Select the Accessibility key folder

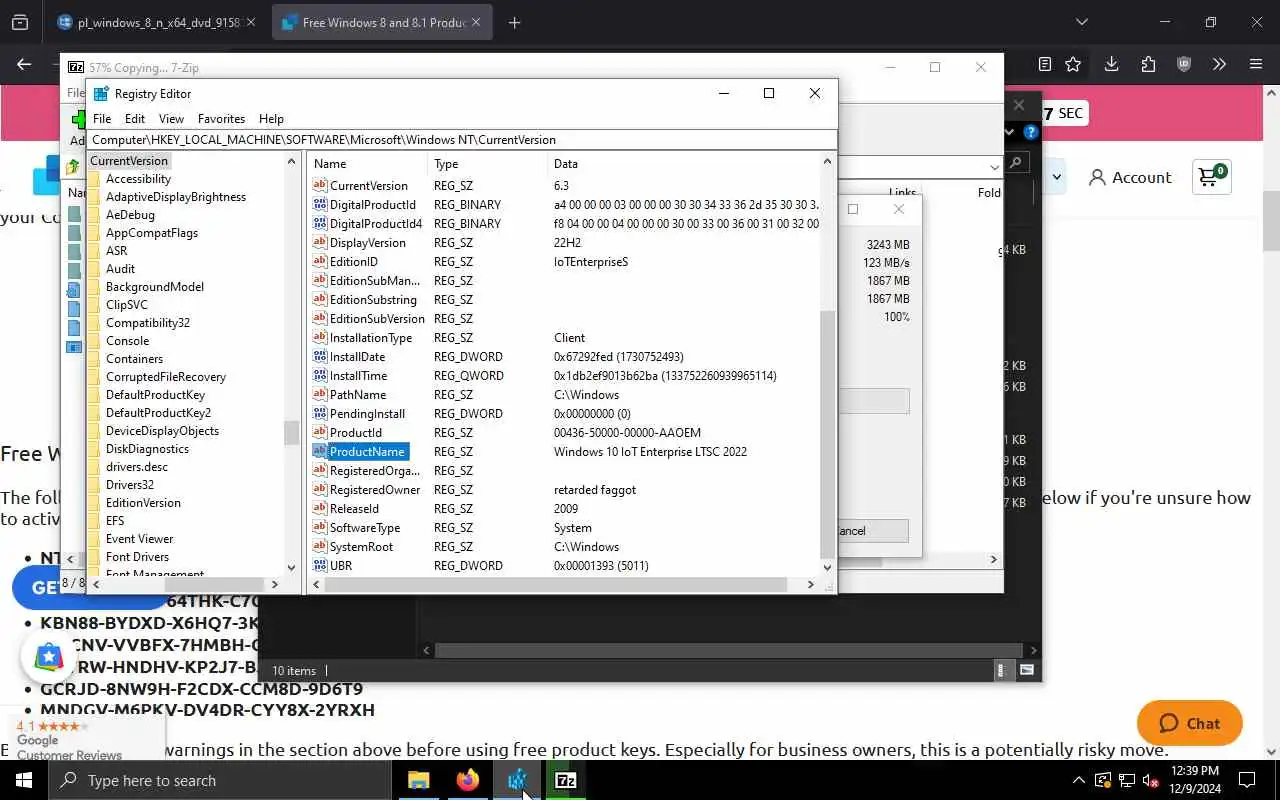pos(138,179)
